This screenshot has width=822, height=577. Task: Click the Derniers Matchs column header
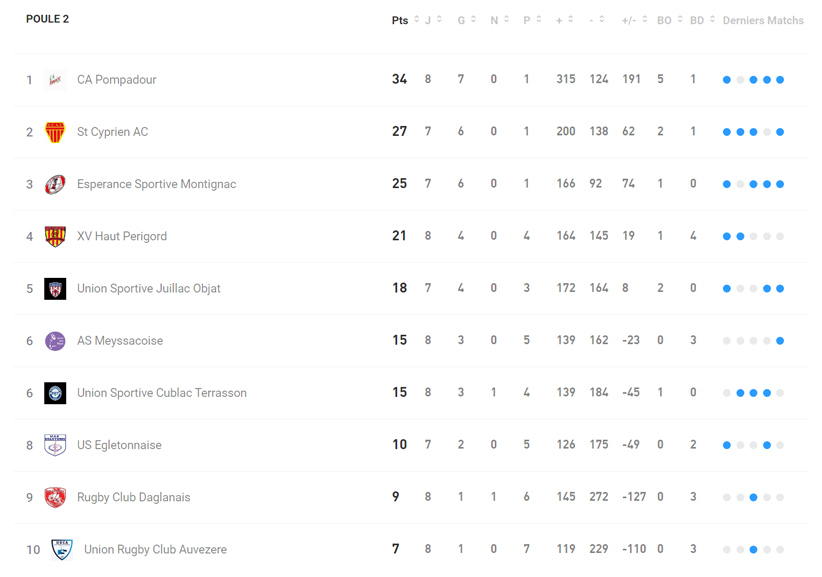coord(762,20)
